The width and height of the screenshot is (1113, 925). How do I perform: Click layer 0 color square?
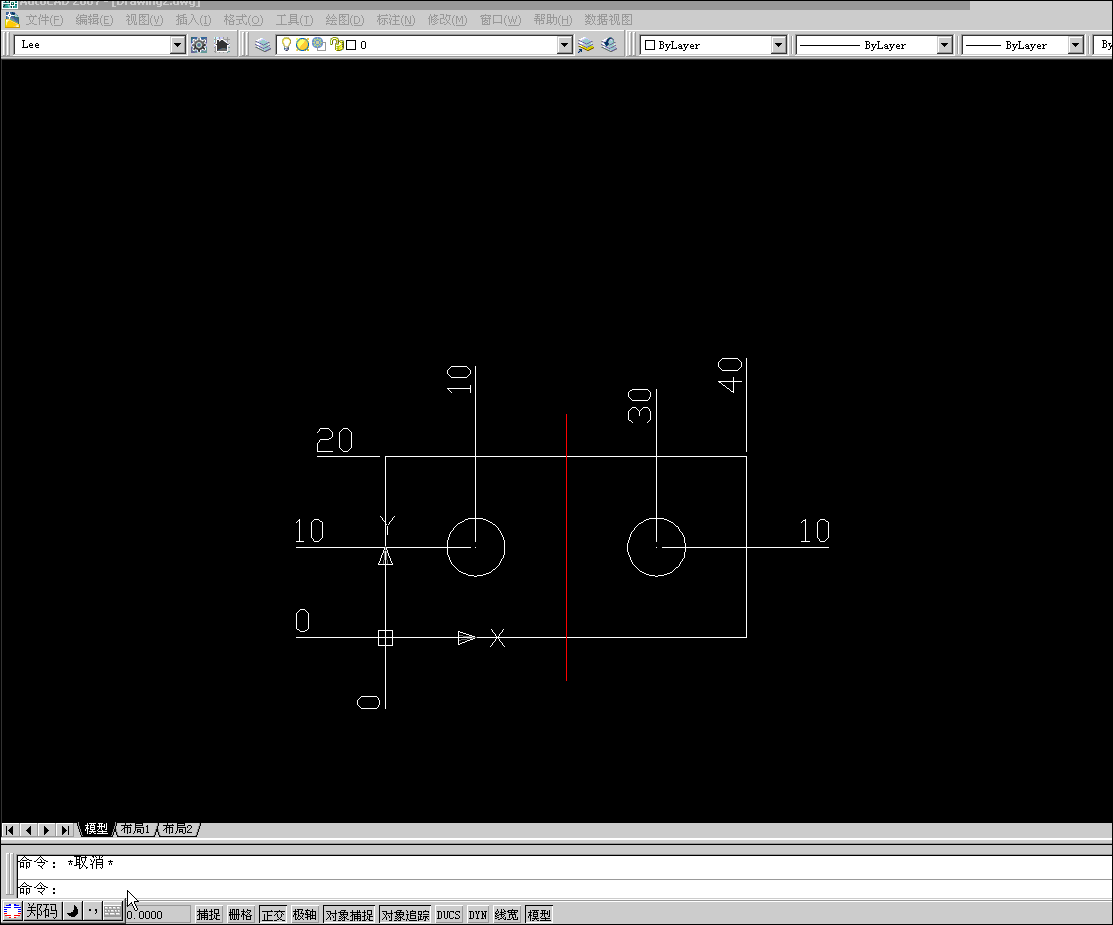click(x=351, y=45)
